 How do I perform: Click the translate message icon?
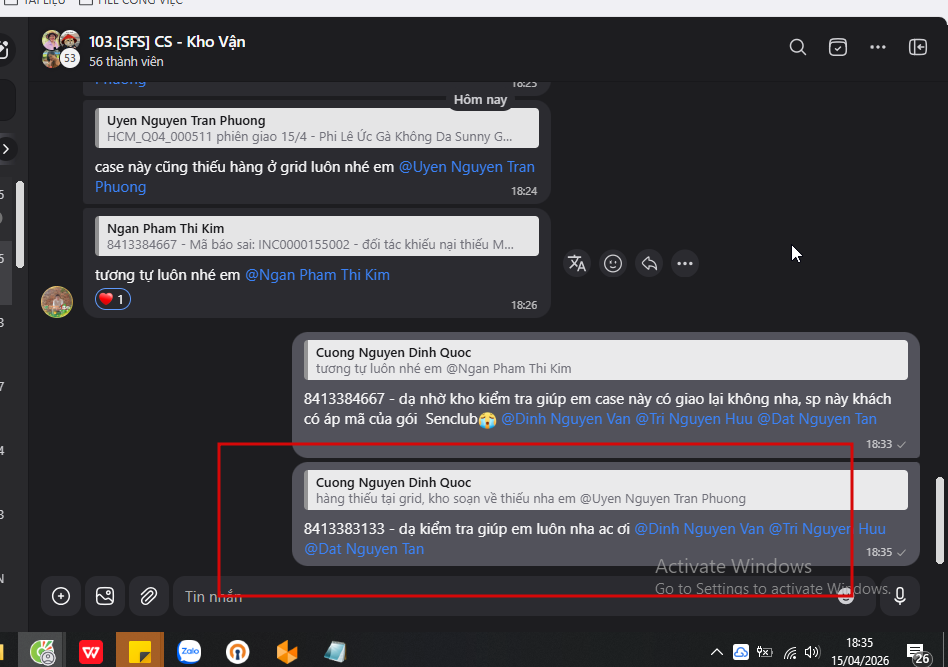pyautogui.click(x=577, y=264)
